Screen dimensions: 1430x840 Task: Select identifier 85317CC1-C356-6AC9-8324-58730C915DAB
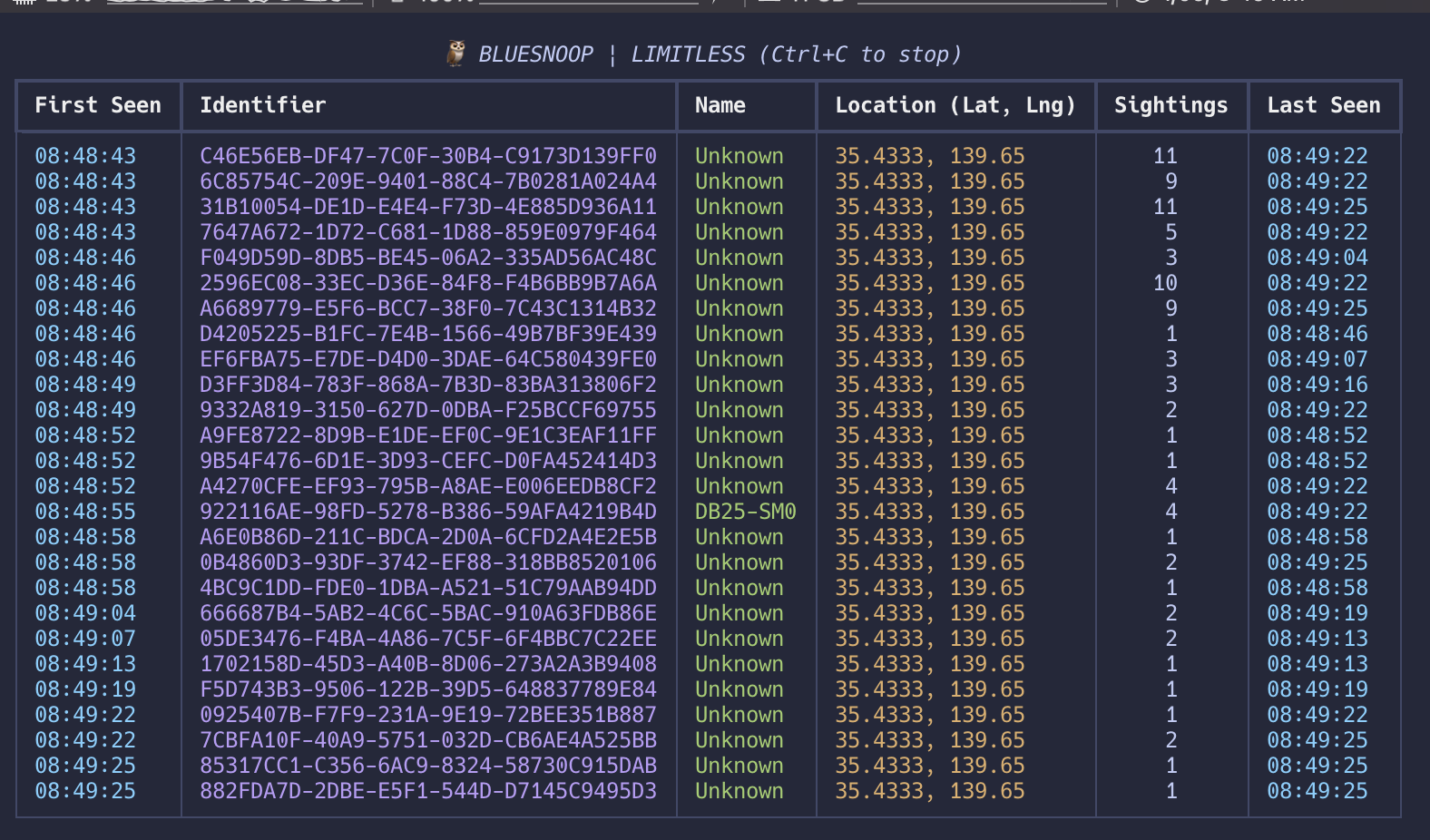[x=428, y=766]
